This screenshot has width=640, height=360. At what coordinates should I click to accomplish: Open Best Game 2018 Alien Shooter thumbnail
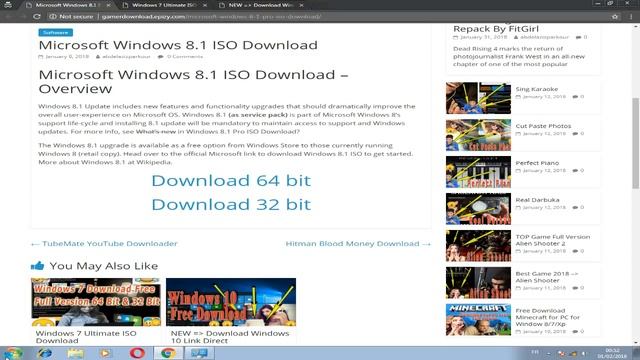pos(478,283)
